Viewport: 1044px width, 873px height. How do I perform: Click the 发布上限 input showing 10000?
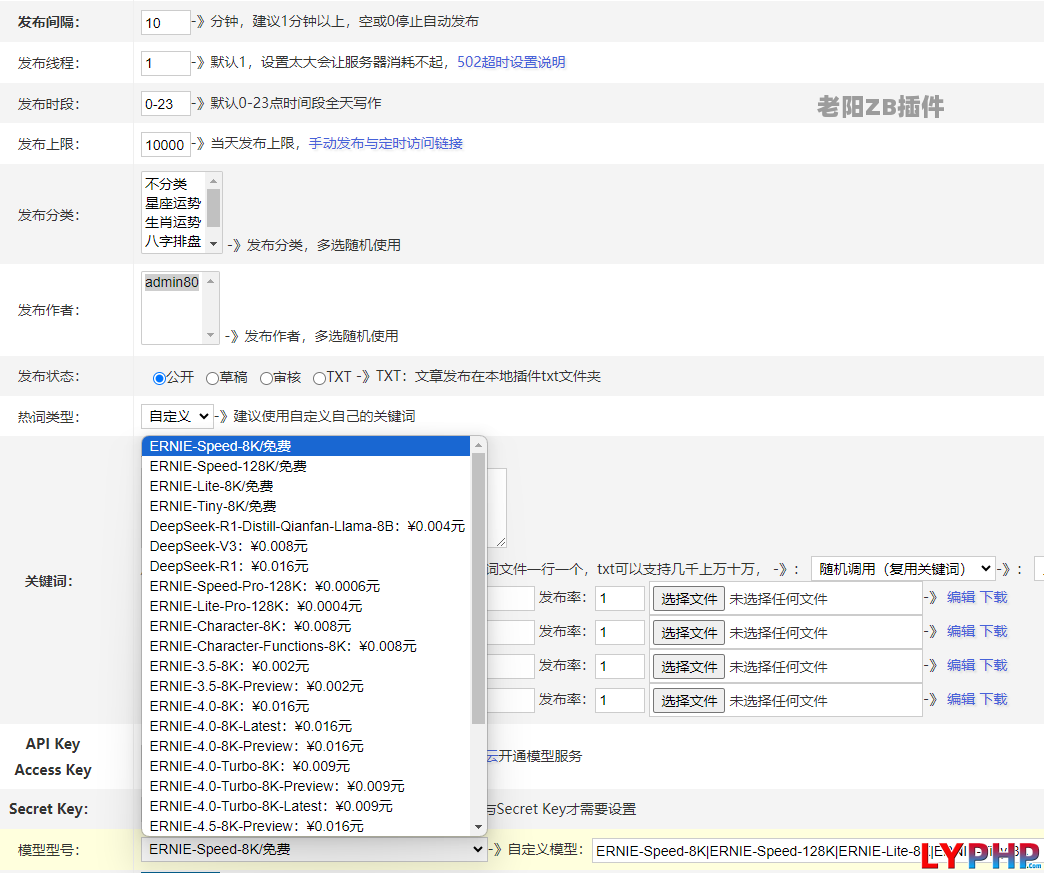(x=166, y=145)
